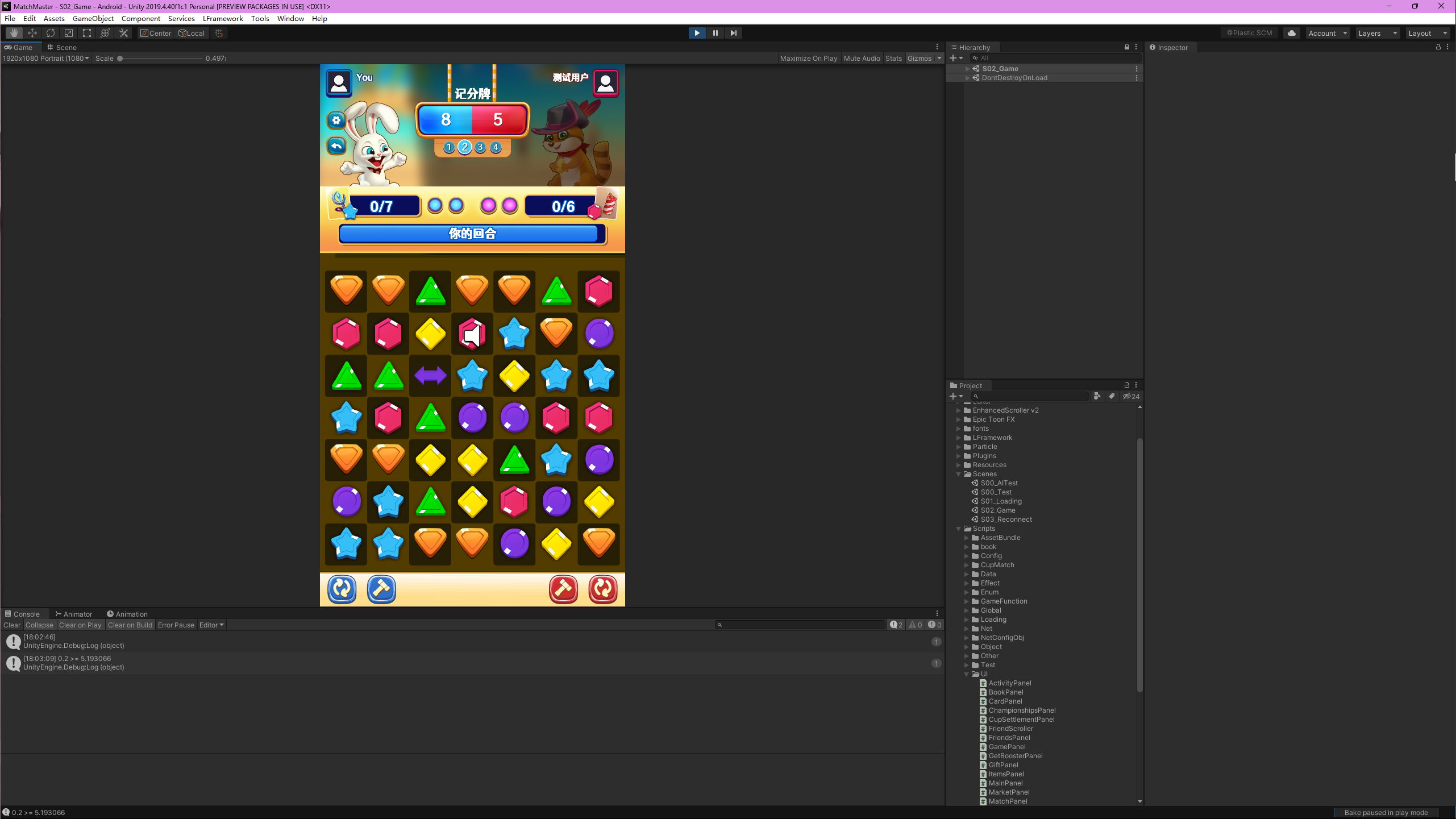Collapse the Scripts folder
Viewport: 1456px width, 819px height.
[959, 529]
